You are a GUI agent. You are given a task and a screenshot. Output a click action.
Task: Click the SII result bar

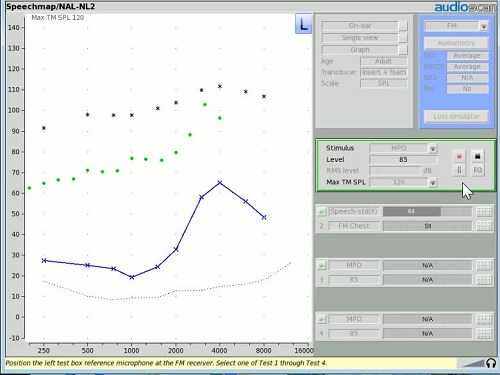tap(427, 226)
